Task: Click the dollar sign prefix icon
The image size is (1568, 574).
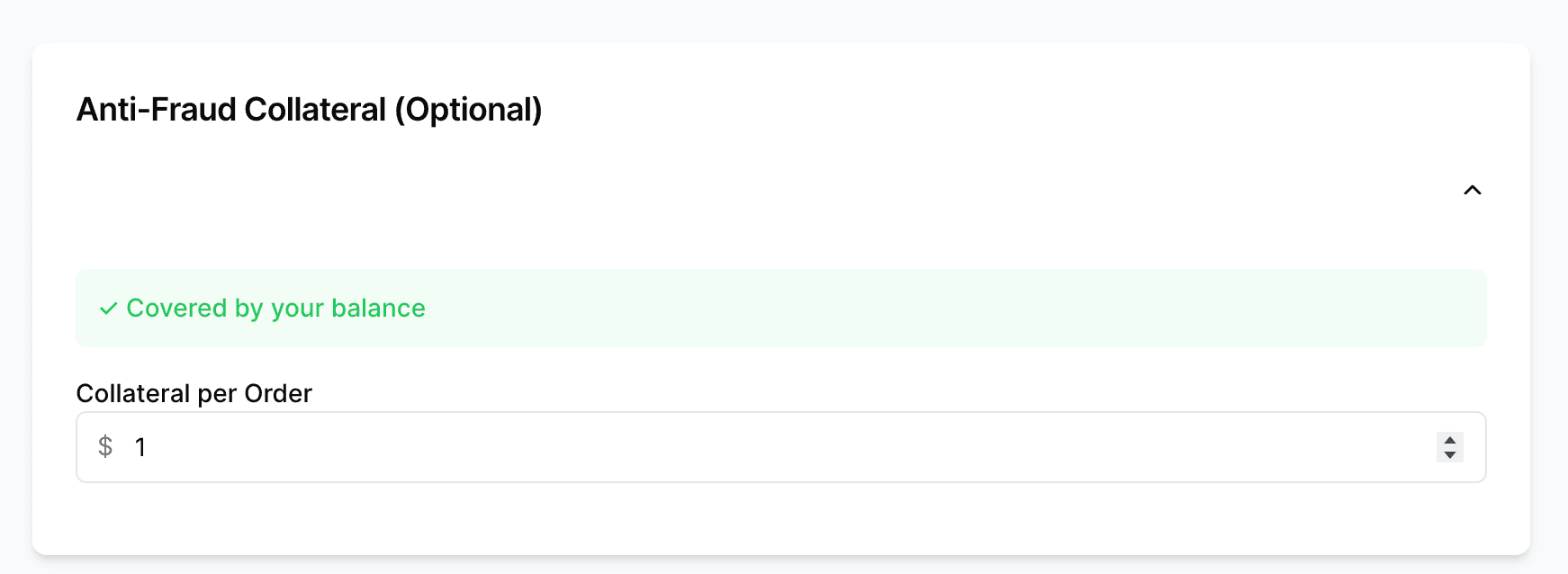Action: (x=105, y=446)
